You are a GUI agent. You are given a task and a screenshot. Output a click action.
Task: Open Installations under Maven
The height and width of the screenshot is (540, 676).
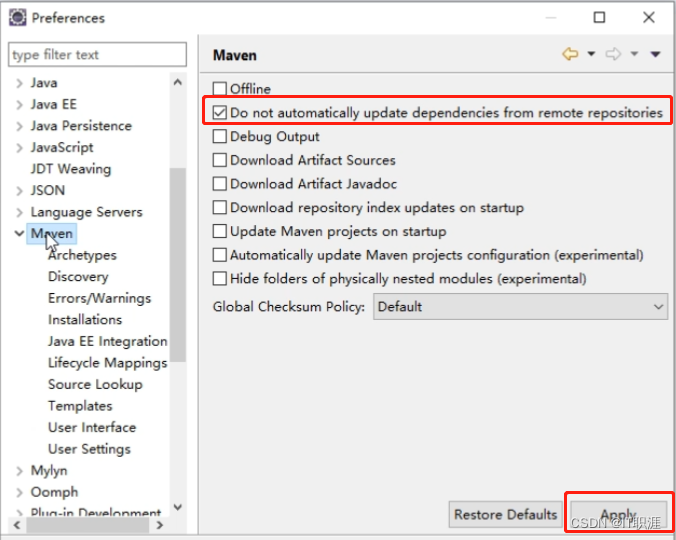pos(85,320)
